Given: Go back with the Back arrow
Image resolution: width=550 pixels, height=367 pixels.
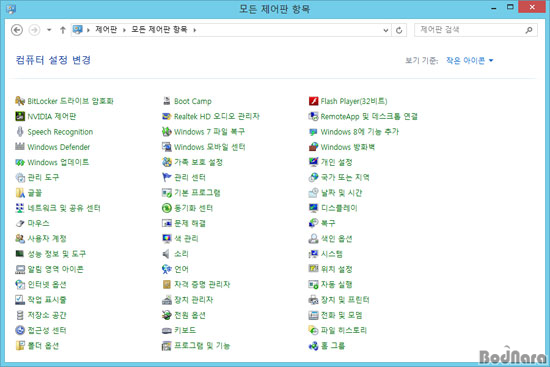Looking at the screenshot, I should click(x=17, y=30).
